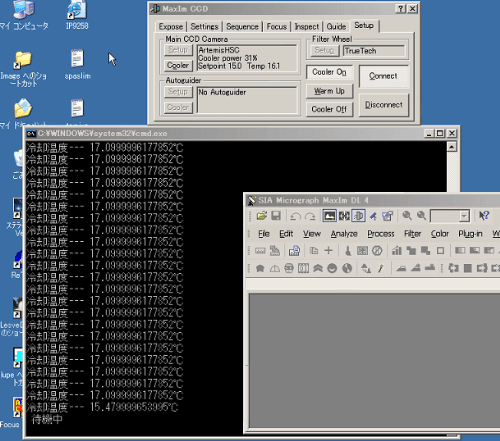Open the Plug-in menu

(470, 234)
